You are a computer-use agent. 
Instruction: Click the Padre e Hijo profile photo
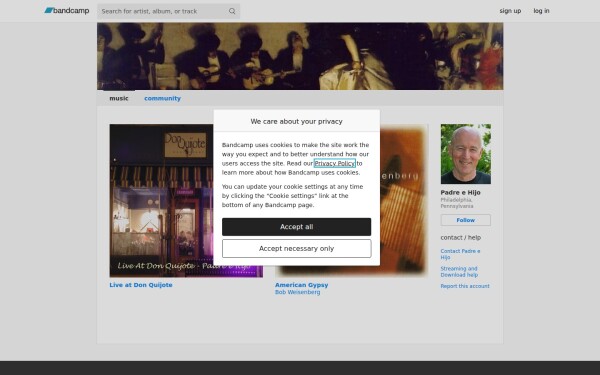466,154
